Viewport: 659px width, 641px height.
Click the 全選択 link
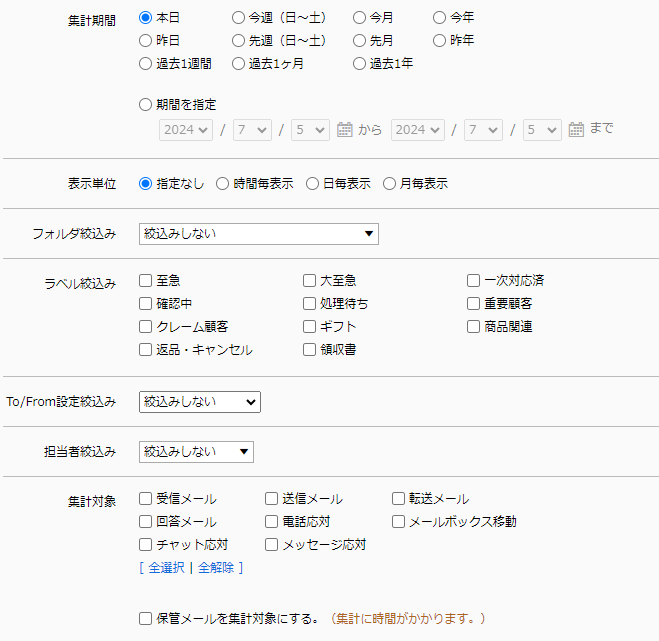[x=166, y=567]
